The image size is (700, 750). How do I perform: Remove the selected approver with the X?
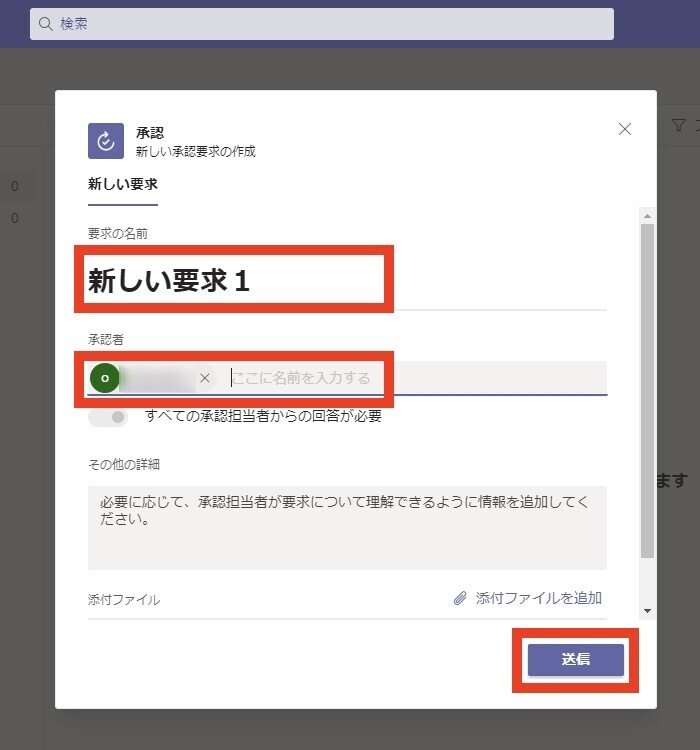click(x=205, y=378)
